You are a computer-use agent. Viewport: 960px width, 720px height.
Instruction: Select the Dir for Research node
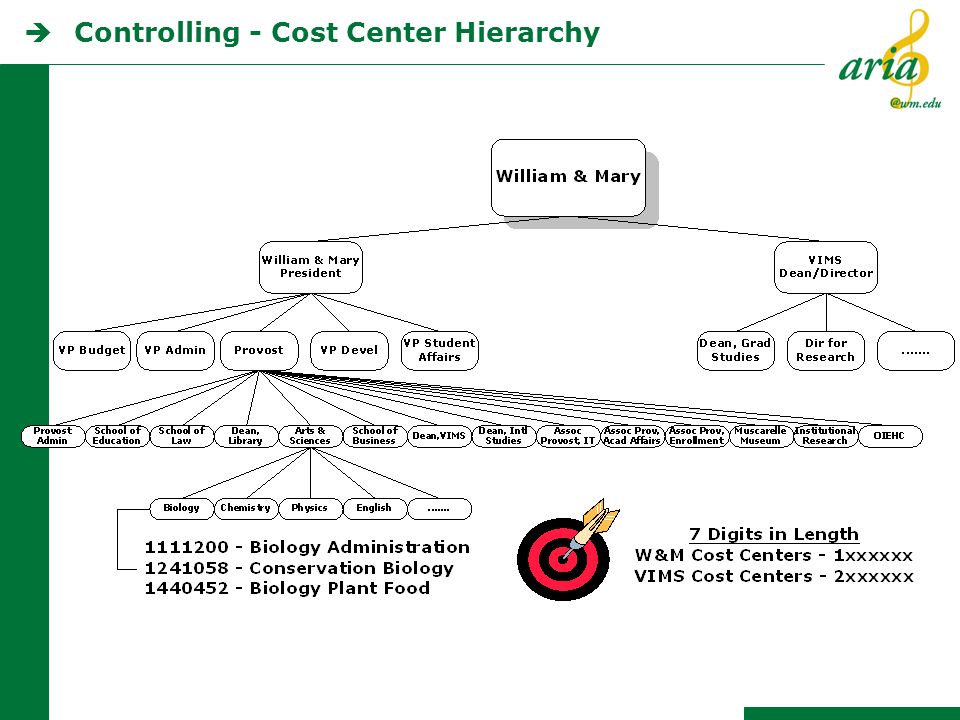click(x=826, y=351)
